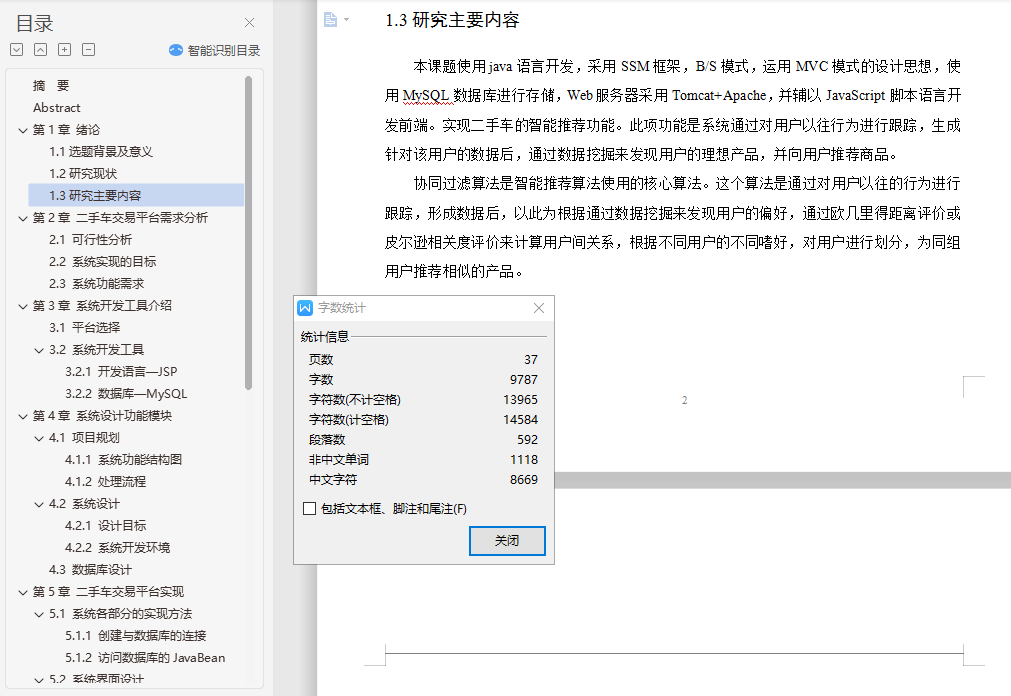Viewport: 1011px width, 696px height.
Task: Jump to 4.1.1 系统功能结构图
Action: [x=123, y=459]
